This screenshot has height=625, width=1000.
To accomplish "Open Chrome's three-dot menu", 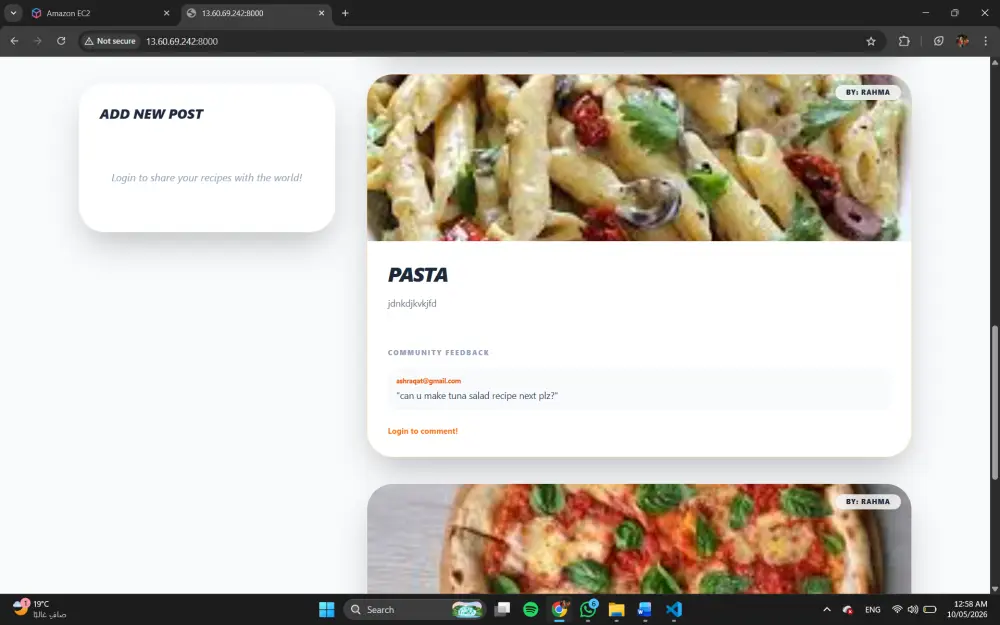I will pos(985,41).
